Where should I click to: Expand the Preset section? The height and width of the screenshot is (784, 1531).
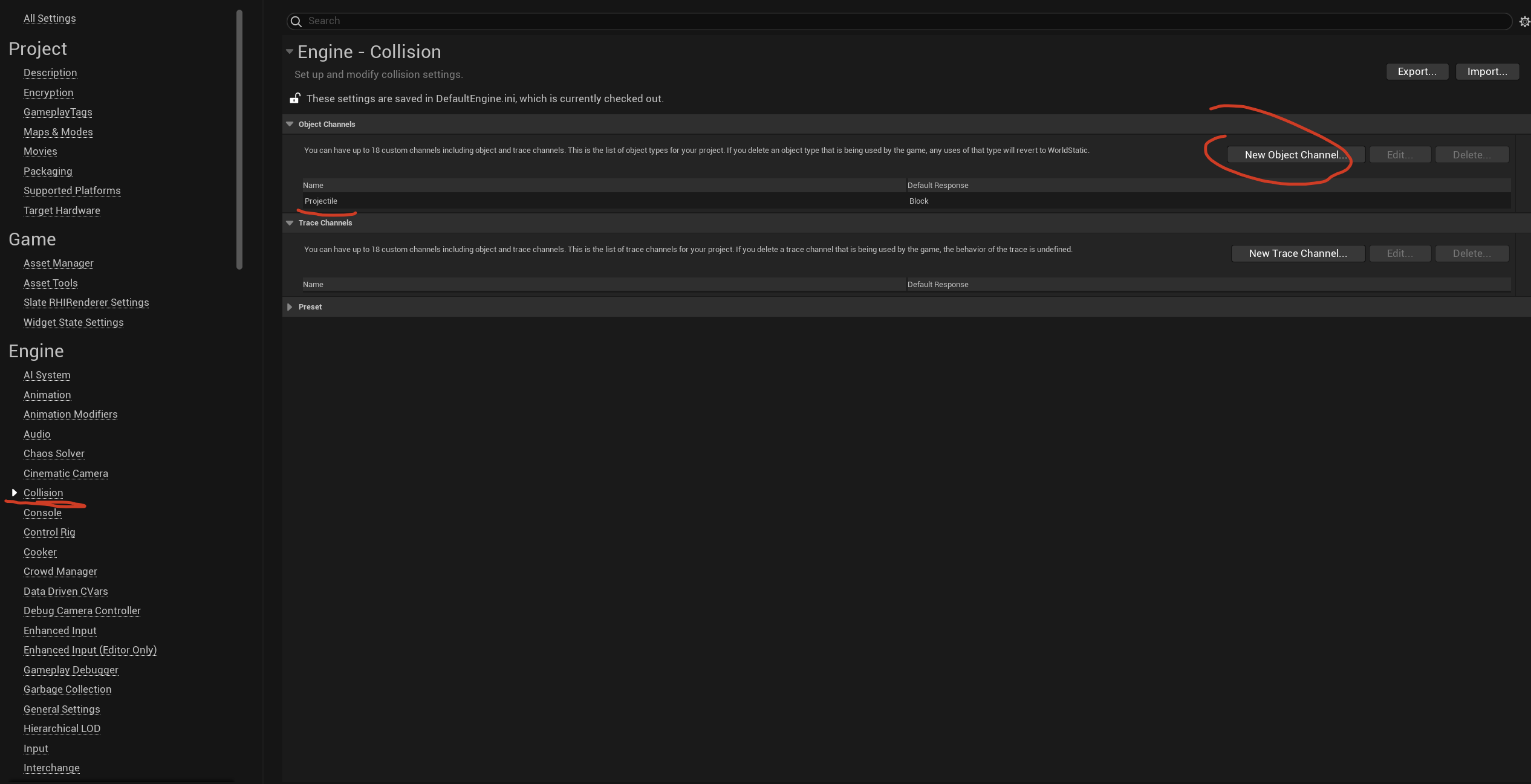[x=290, y=307]
